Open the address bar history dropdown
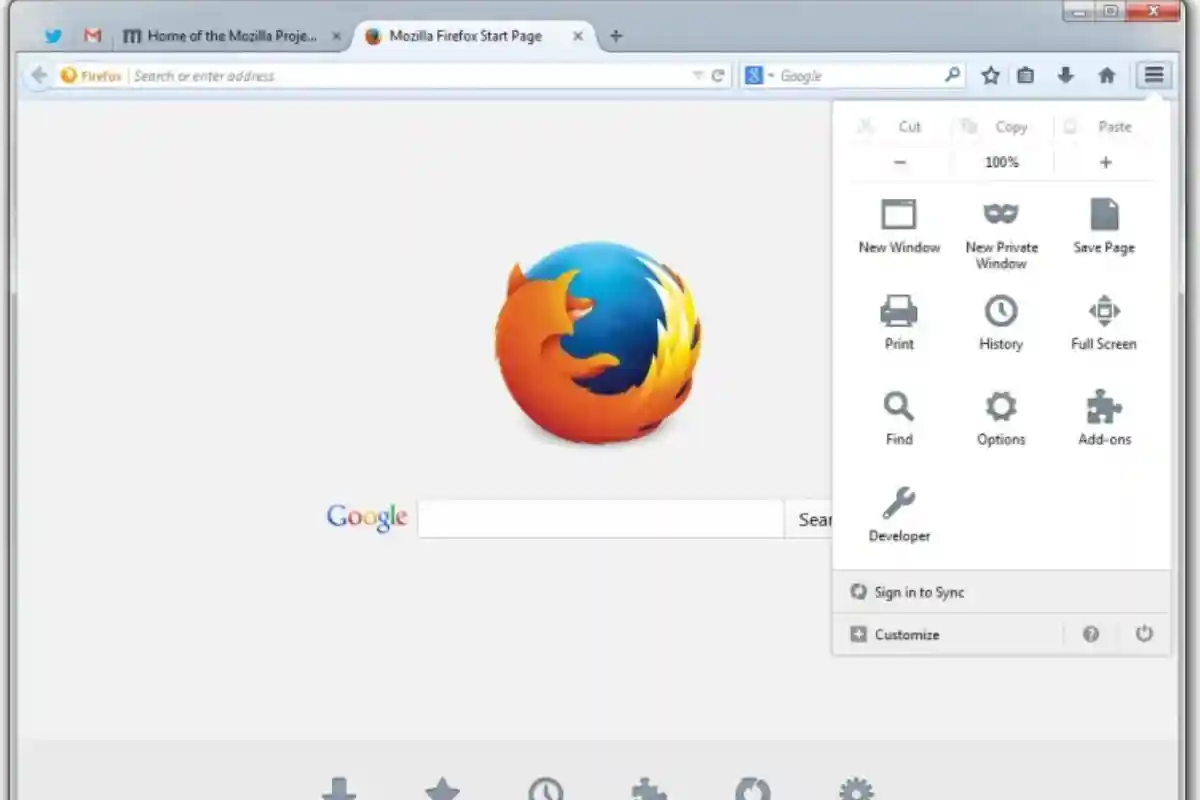The width and height of the screenshot is (1200, 800). pos(697,76)
